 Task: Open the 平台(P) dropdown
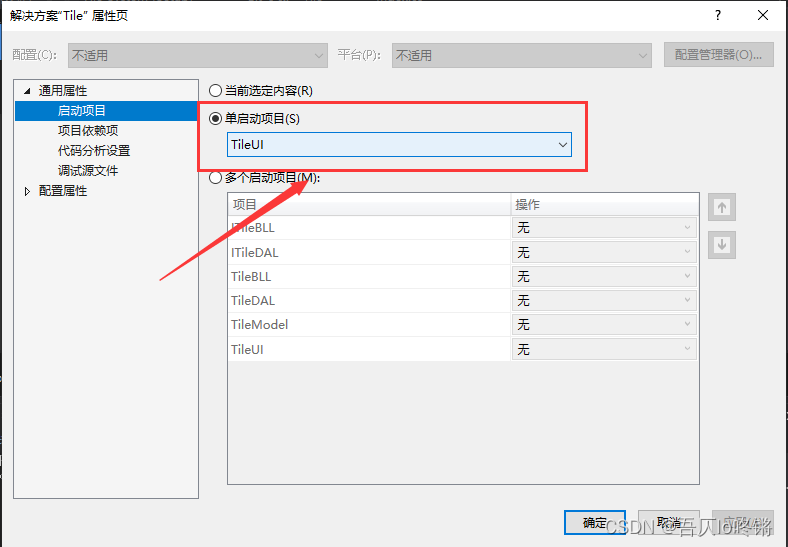point(522,55)
